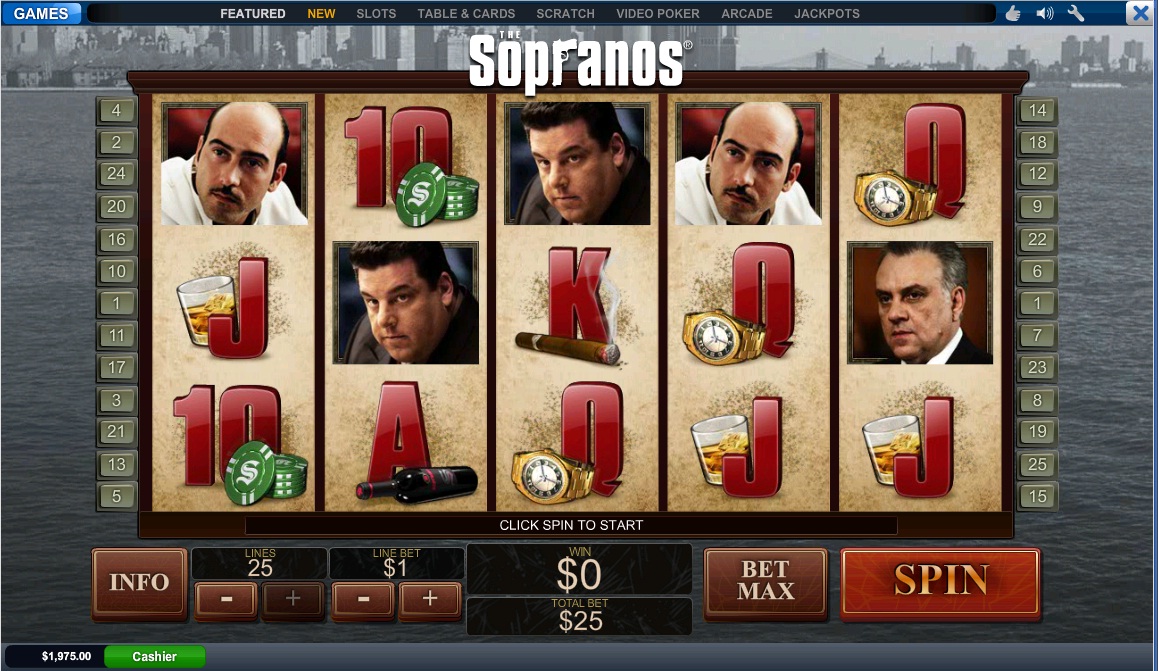Screen dimensions: 1158x671
Task: Close the game with the X button
Action: (x=1140, y=13)
